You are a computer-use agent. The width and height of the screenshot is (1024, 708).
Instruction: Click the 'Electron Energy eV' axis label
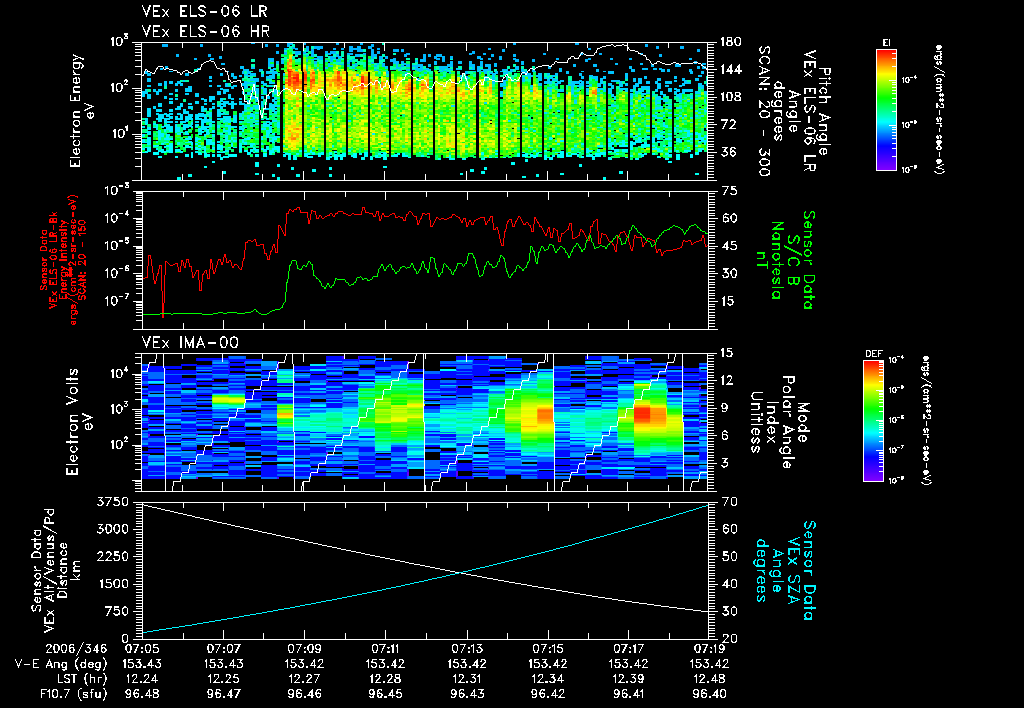(x=84, y=111)
